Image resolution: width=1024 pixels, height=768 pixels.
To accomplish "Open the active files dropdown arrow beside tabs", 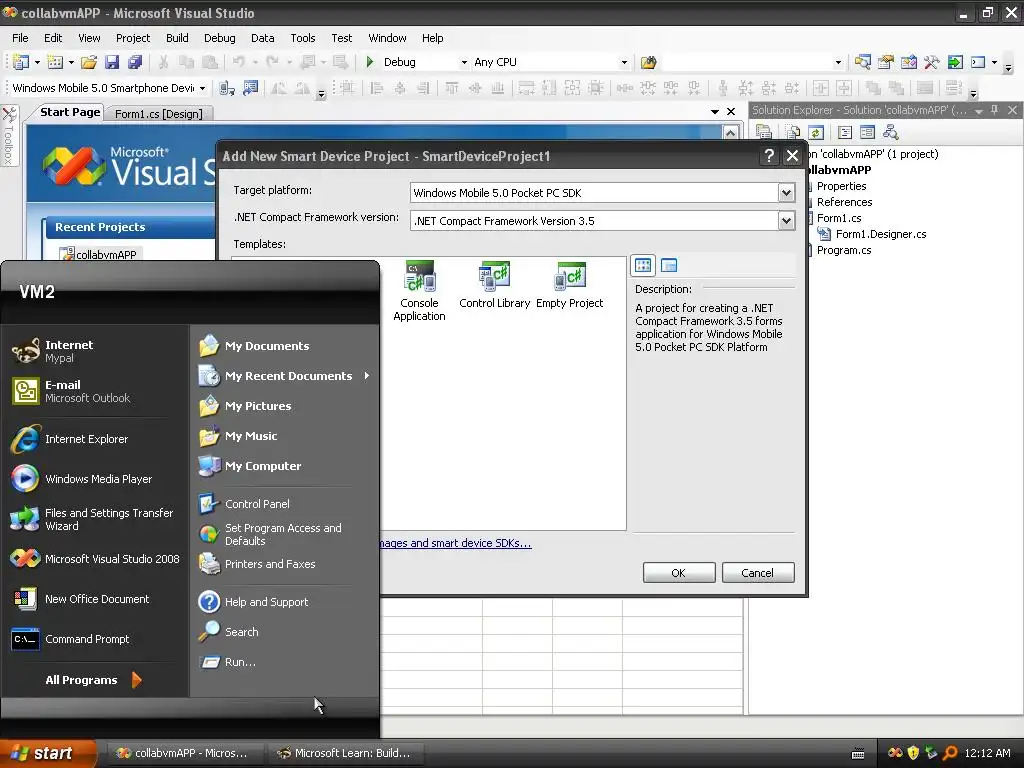I will 715,112.
